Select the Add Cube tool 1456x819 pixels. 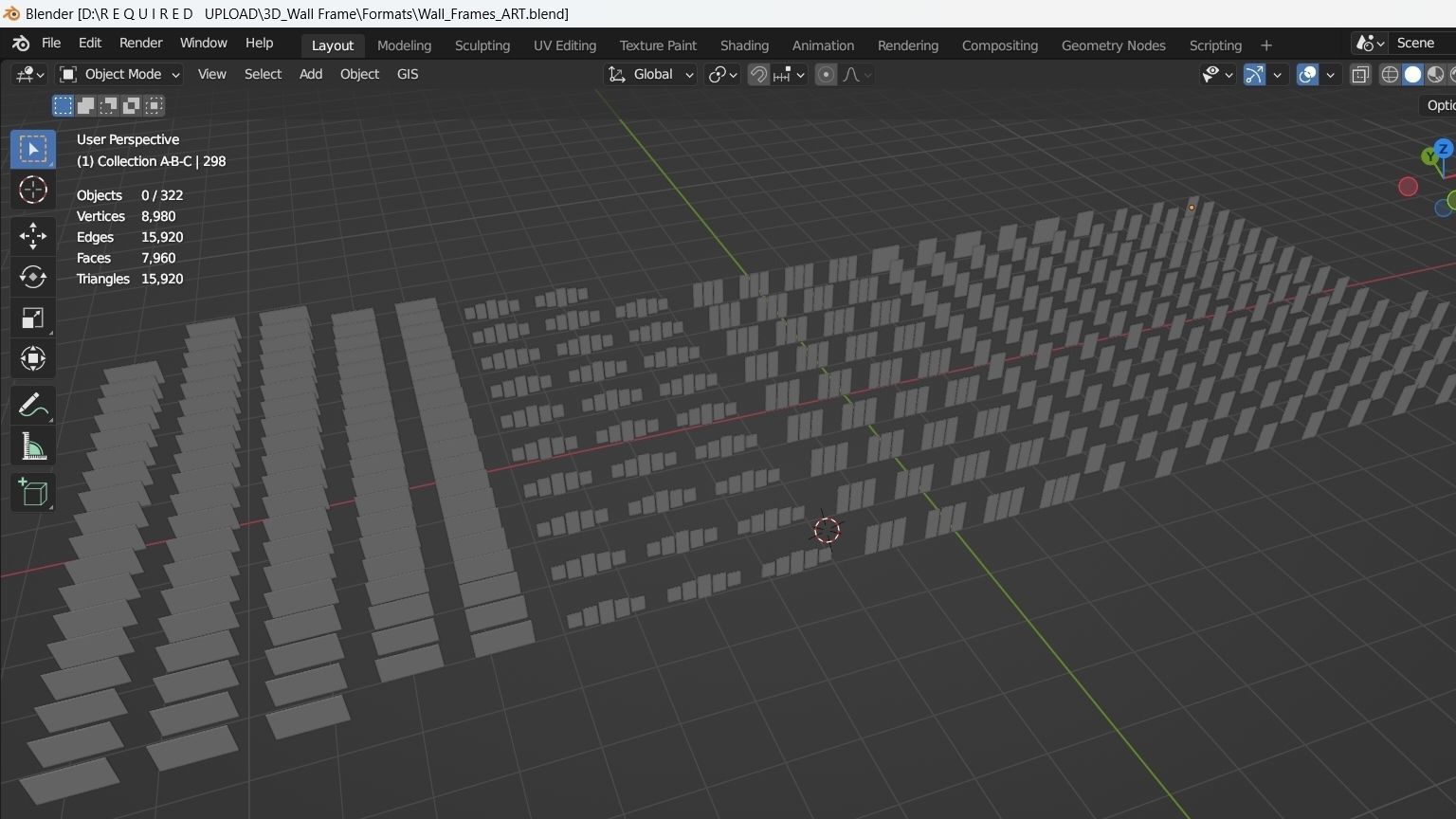click(33, 492)
